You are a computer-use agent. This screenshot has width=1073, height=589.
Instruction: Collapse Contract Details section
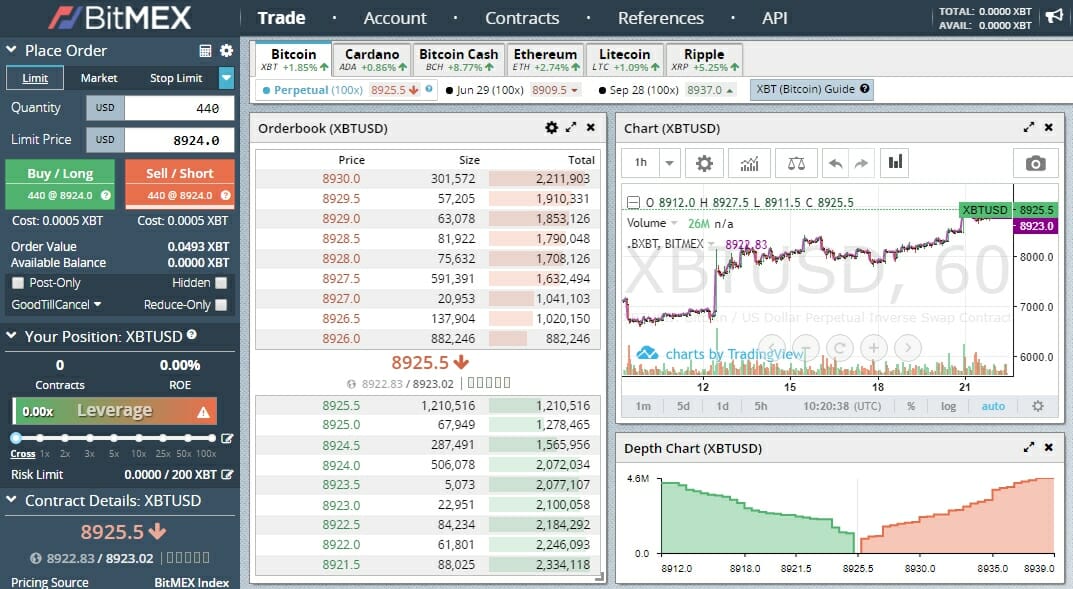click(11, 499)
